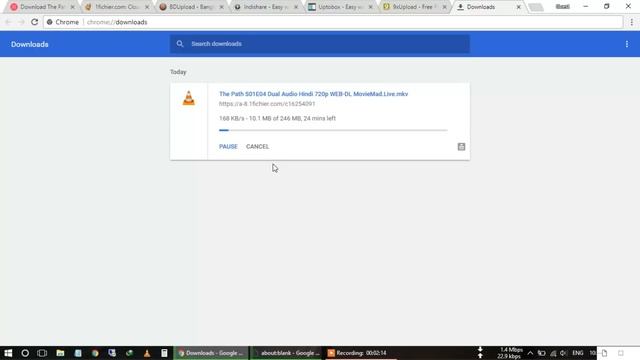This screenshot has height=360, width=640.
Task: Click the download speed status text
Action: coord(277,118)
